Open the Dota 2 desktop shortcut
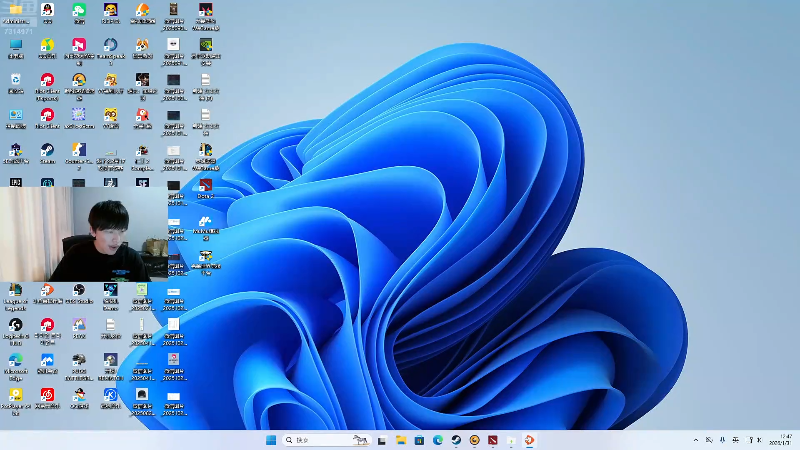The image size is (800, 450). tap(205, 184)
